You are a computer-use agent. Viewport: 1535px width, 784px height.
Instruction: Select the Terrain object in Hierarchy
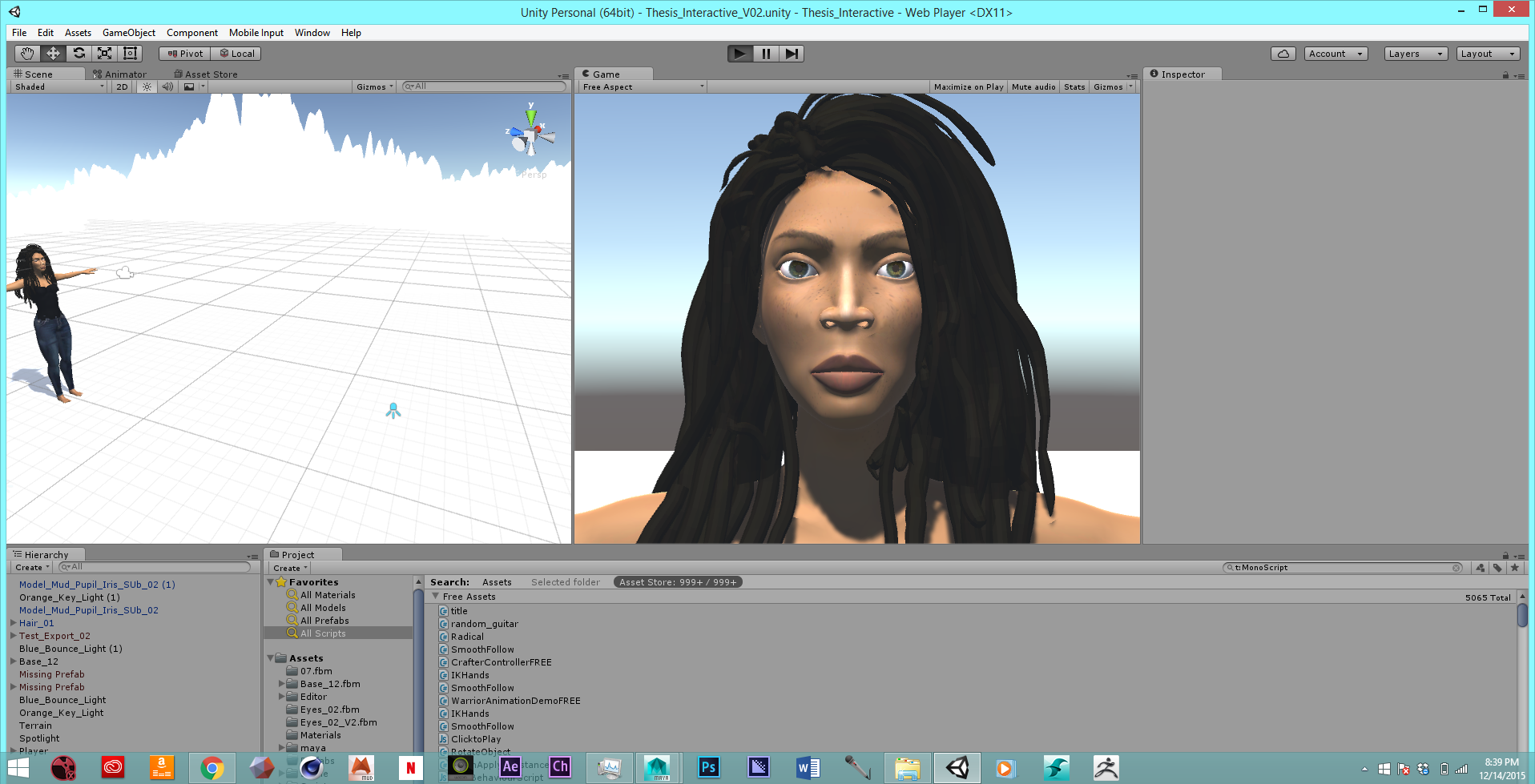(x=35, y=726)
